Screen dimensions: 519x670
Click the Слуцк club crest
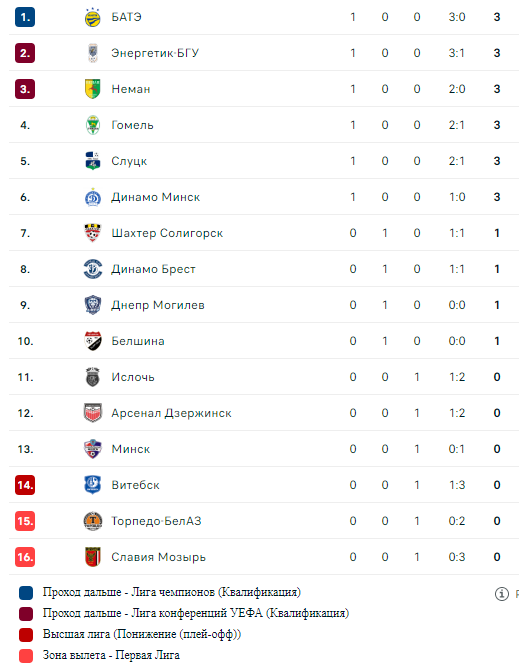click(x=93, y=161)
